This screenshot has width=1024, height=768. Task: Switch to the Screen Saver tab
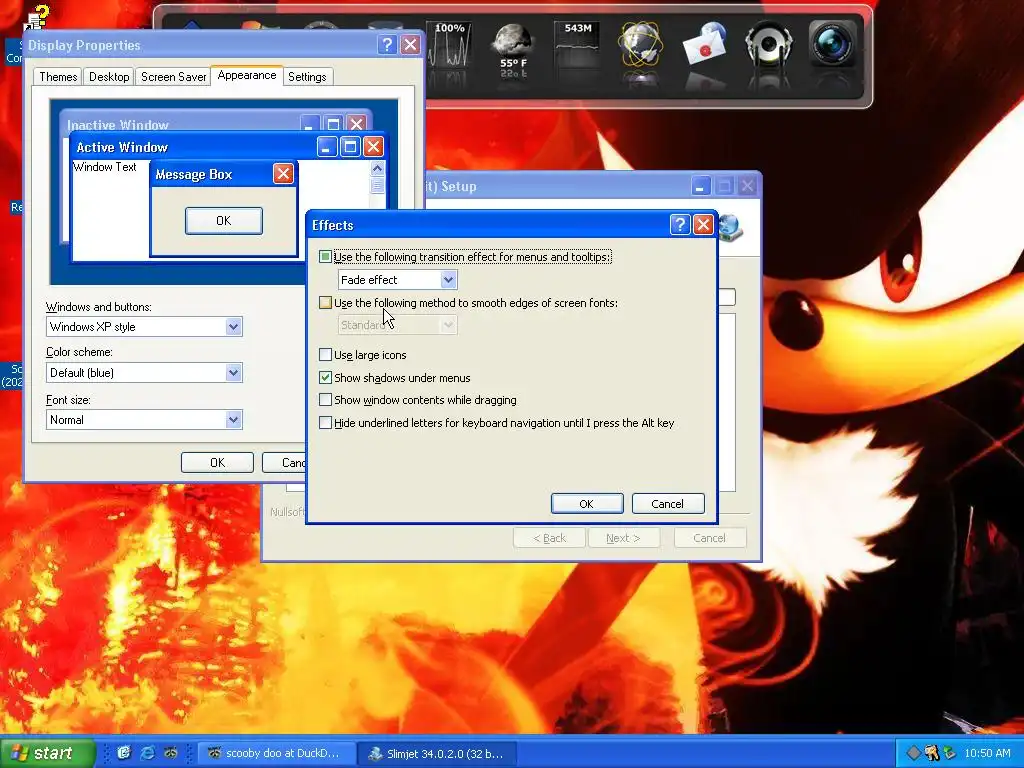tap(173, 77)
